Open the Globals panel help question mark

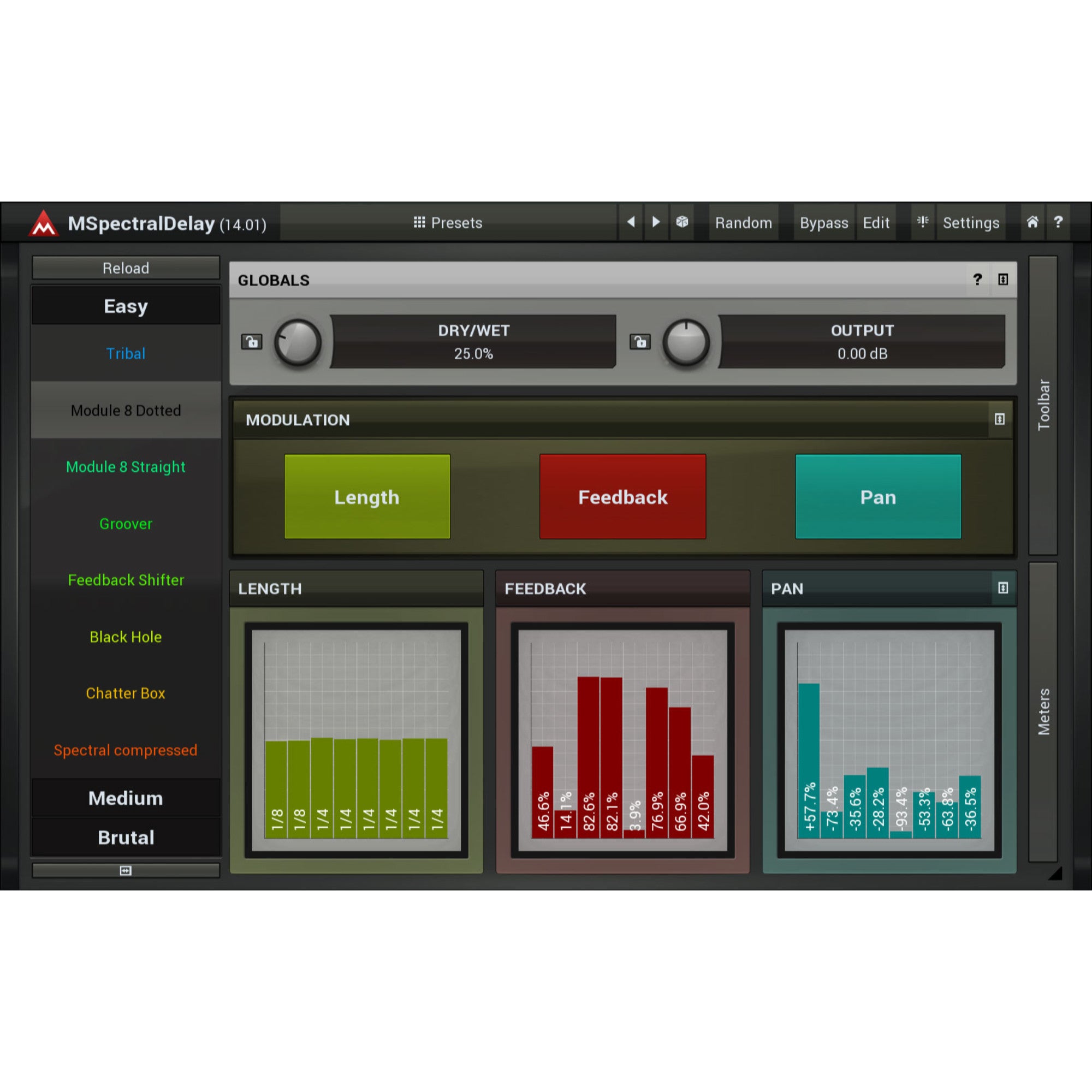[x=977, y=279]
